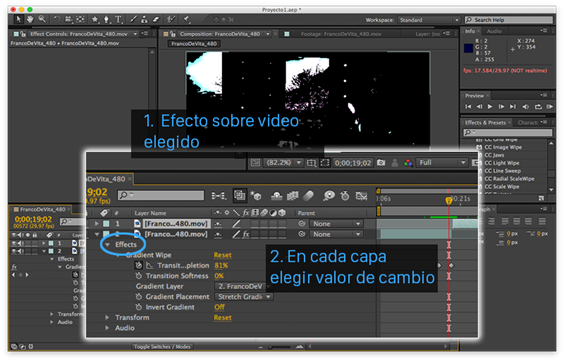Expand the Audio property group
Viewport: 564px width, 361px height.
point(107,328)
